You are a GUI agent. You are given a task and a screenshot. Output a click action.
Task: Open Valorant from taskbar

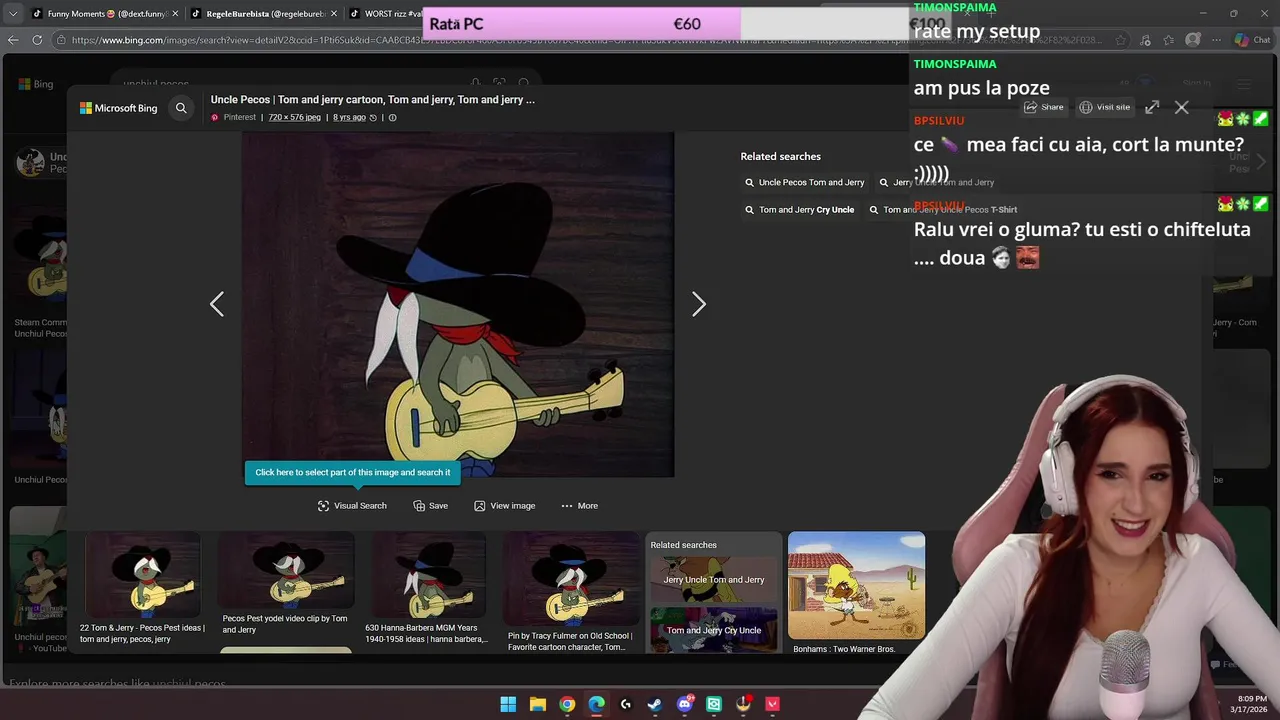(773, 704)
